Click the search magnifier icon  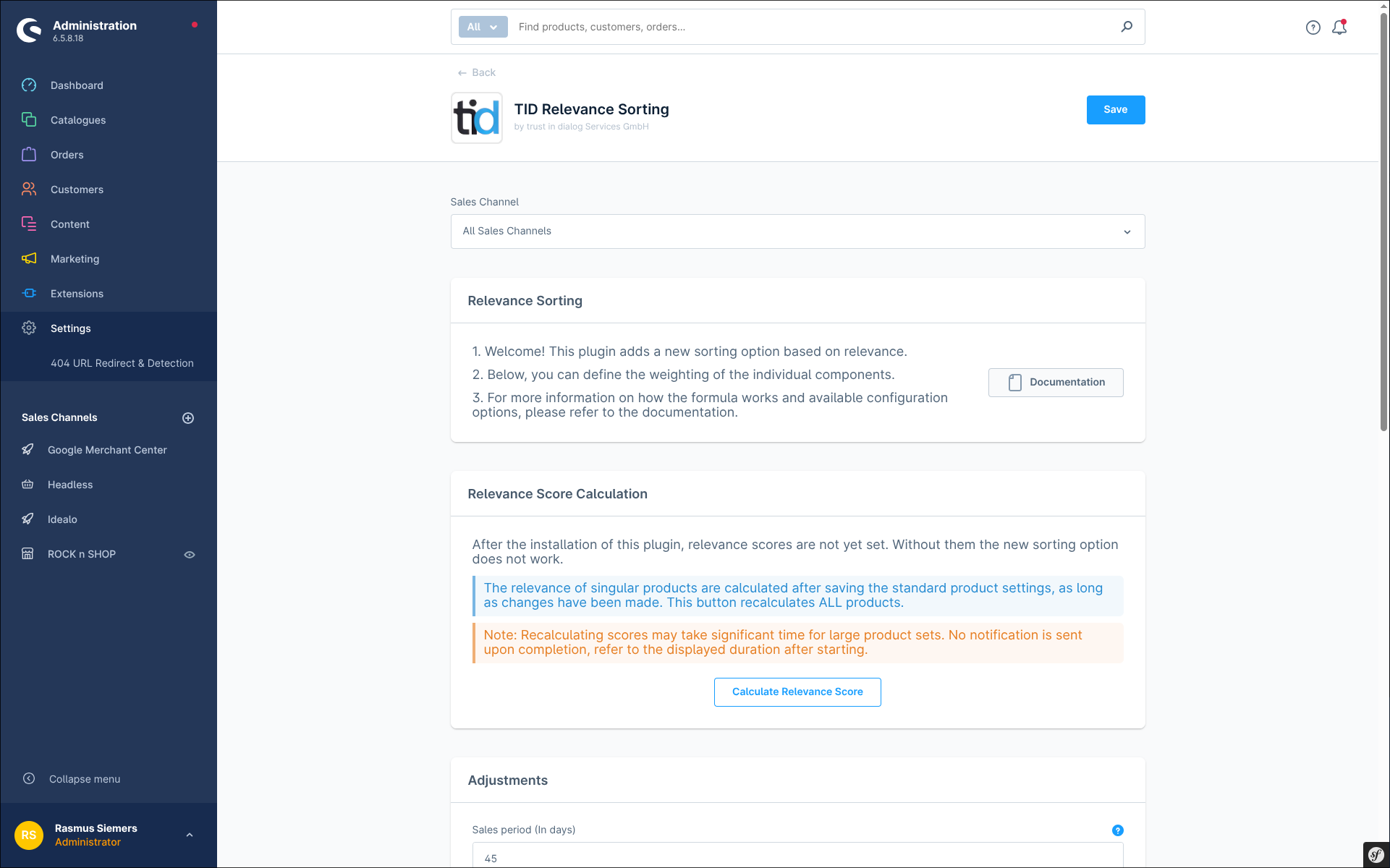(x=1127, y=27)
